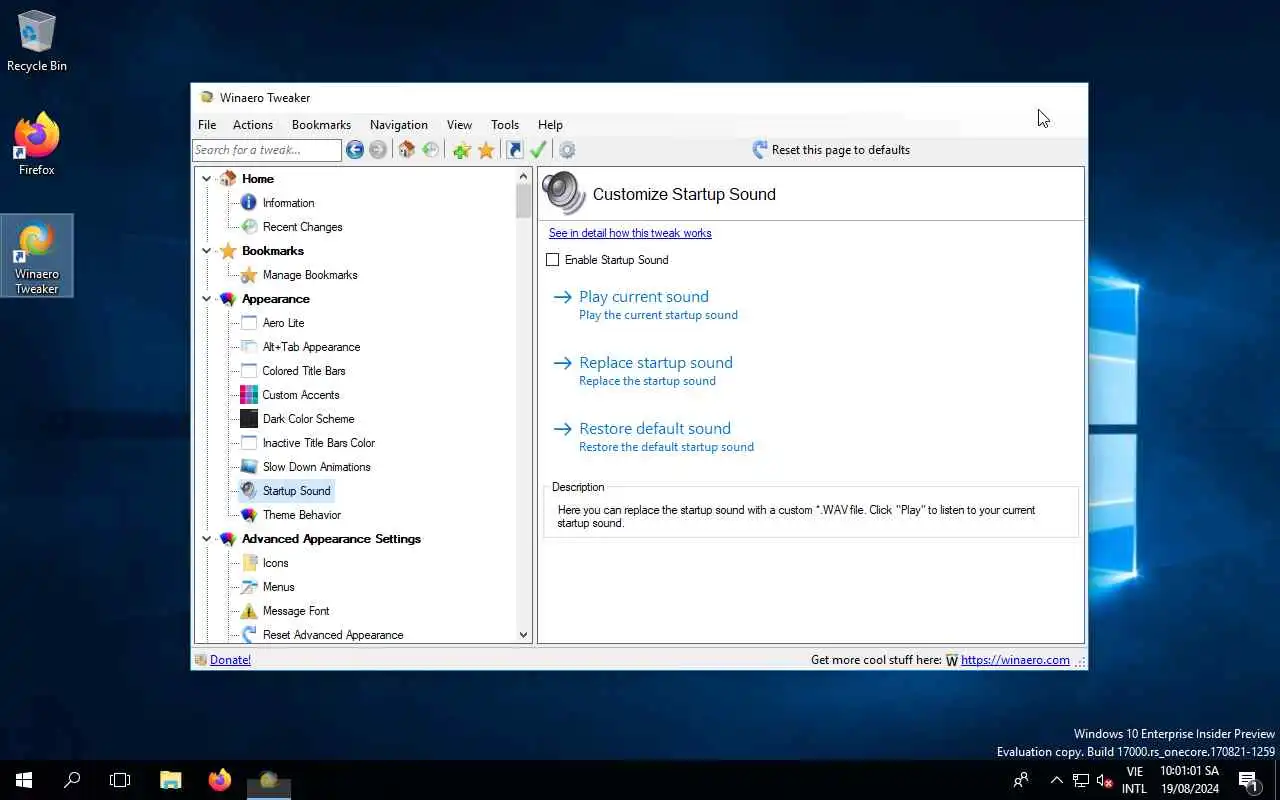Open the Actions menu
1280x800 pixels.
coord(253,125)
